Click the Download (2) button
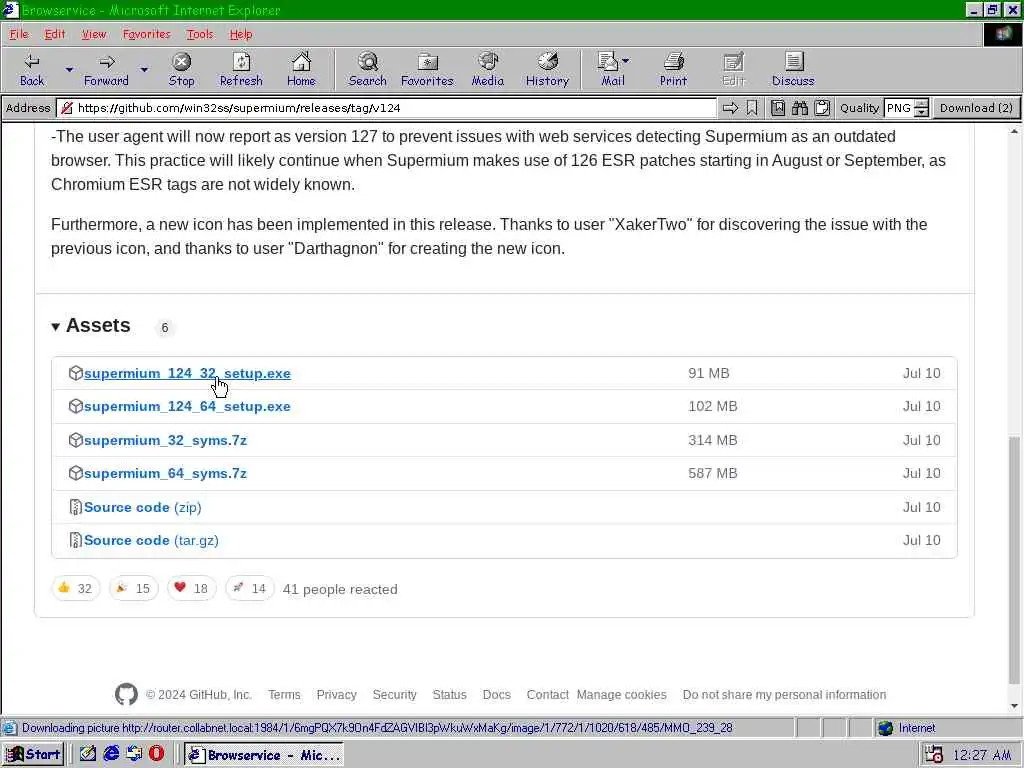The height and width of the screenshot is (768, 1024). click(976, 108)
